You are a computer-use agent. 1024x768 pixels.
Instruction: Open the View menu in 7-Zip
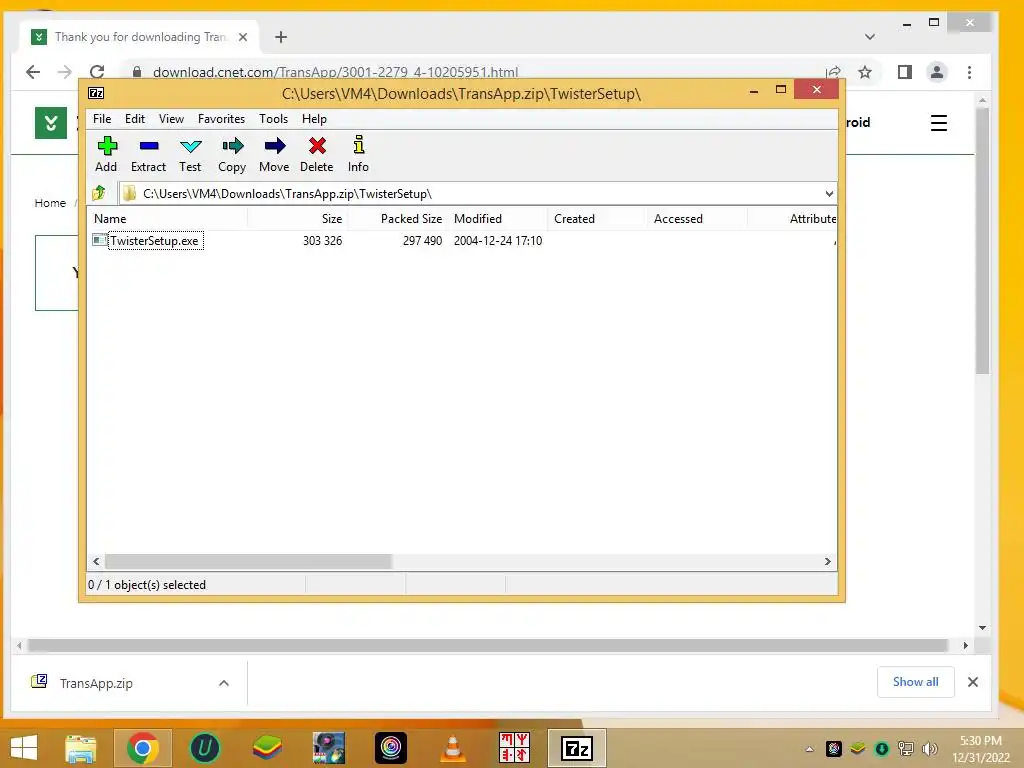(171, 119)
